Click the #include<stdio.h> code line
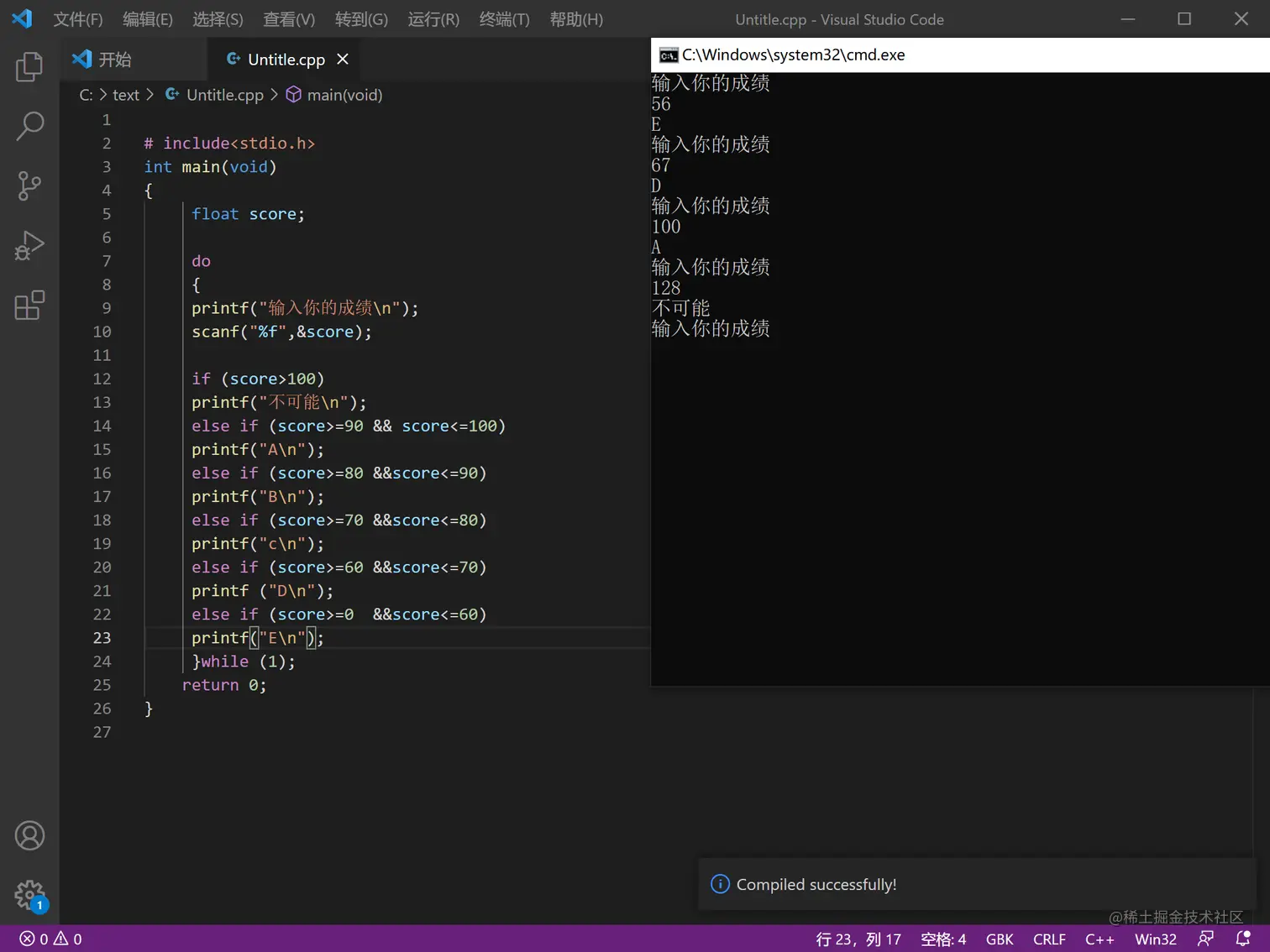 229,144
